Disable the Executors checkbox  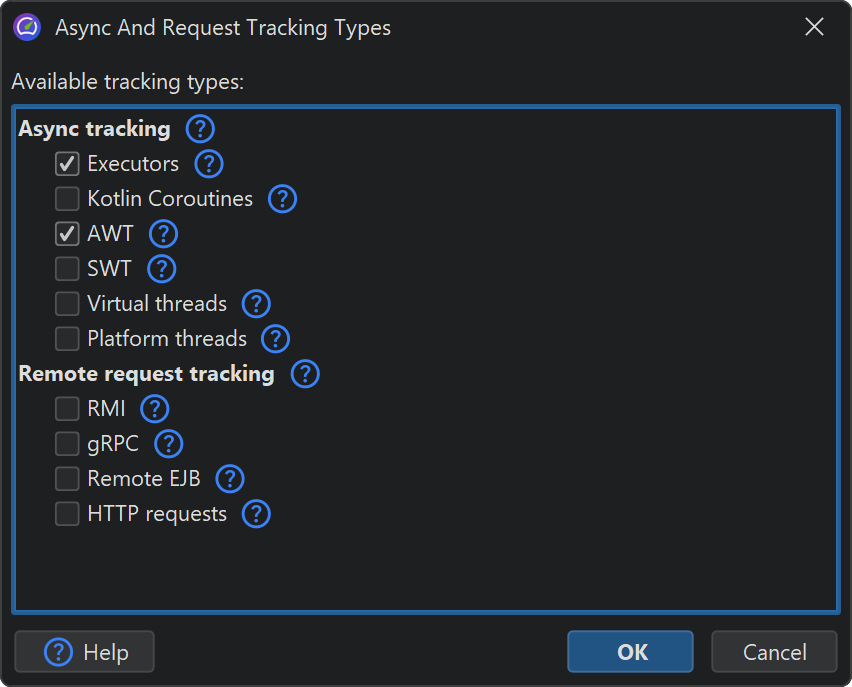(x=67, y=164)
